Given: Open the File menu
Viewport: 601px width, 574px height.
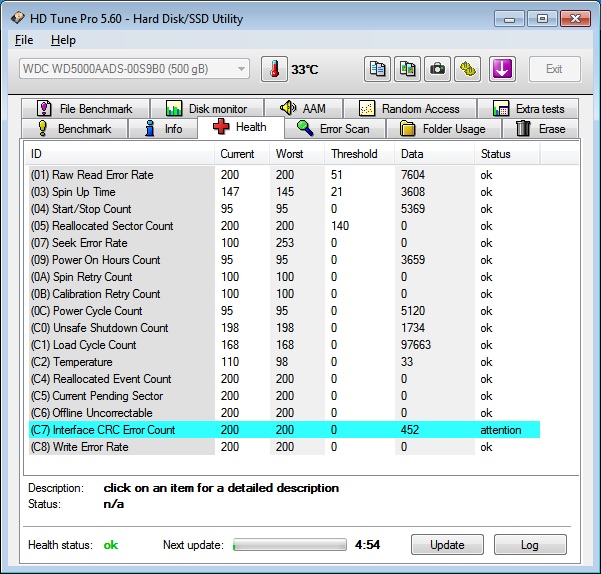Looking at the screenshot, I should tap(24, 40).
